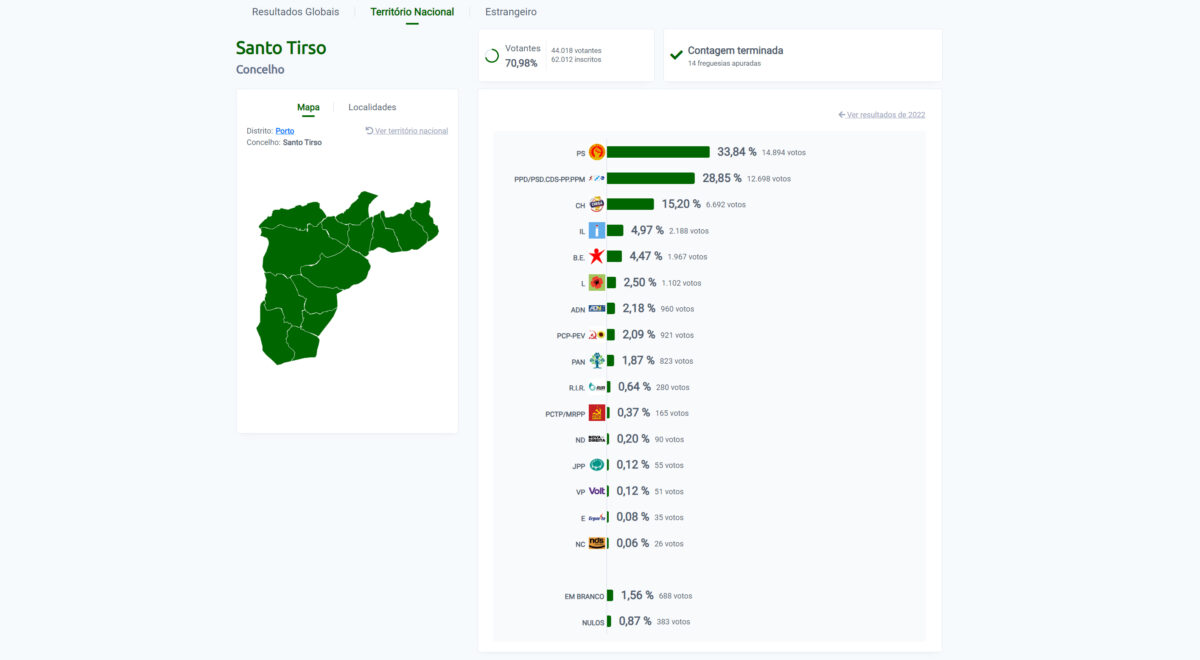Click Ver resultados de 2022 link
The height and width of the screenshot is (660, 1200).
pyautogui.click(x=881, y=115)
